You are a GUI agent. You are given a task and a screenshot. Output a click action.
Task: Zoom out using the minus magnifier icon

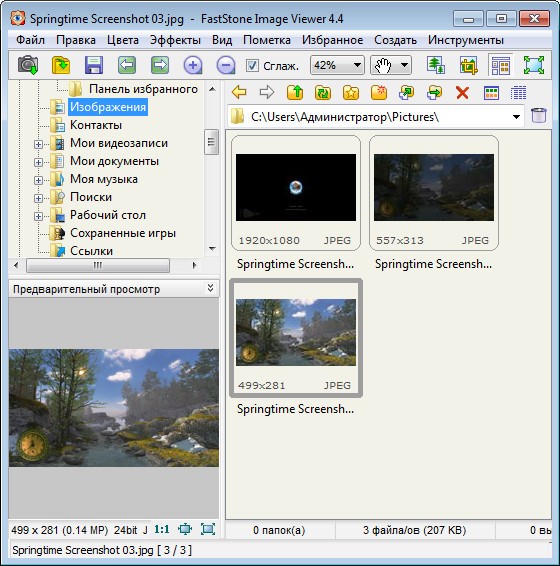pos(226,65)
